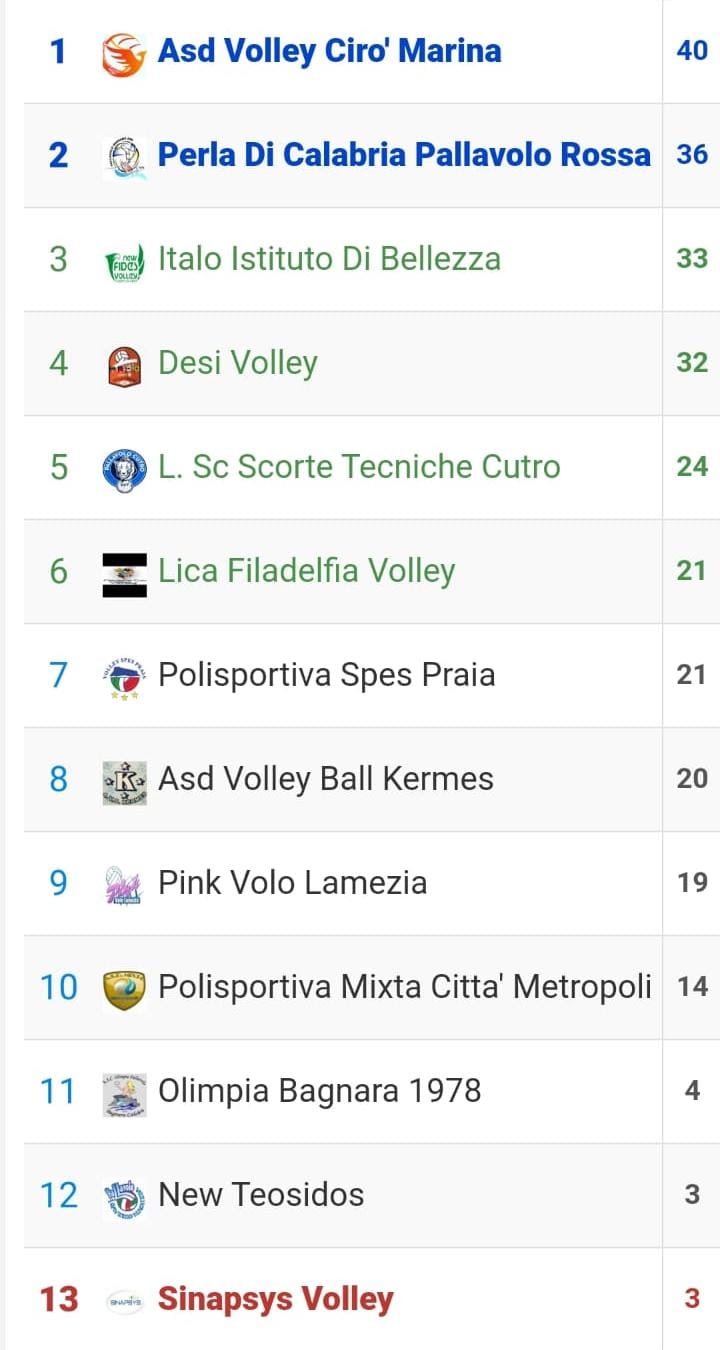The height and width of the screenshot is (1350, 720).
Task: Select the Desi Volley team name
Action: click(238, 363)
